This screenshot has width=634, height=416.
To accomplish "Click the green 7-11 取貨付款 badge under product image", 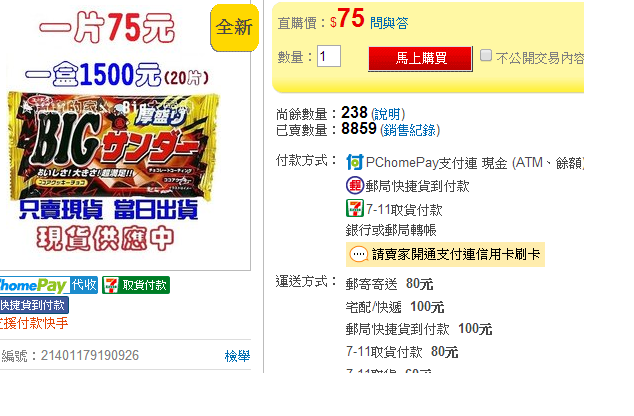I will click(136, 285).
